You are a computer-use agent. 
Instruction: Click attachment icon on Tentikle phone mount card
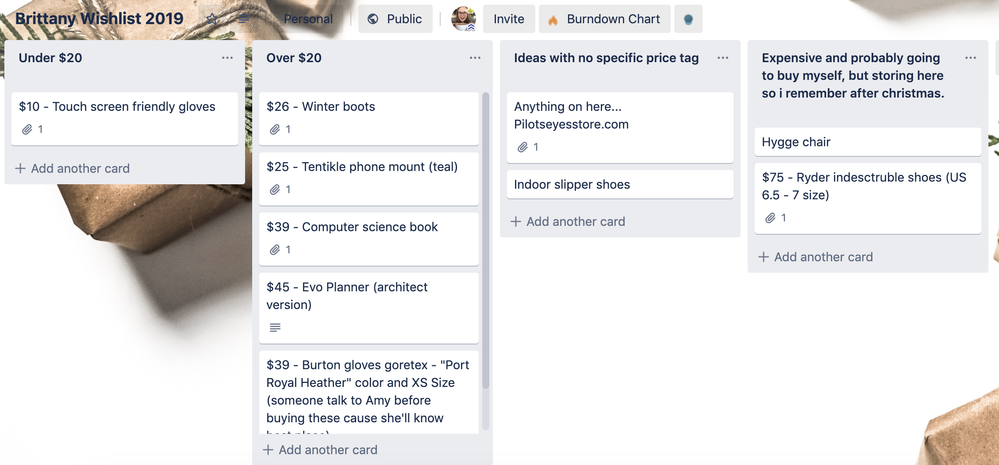coord(275,190)
